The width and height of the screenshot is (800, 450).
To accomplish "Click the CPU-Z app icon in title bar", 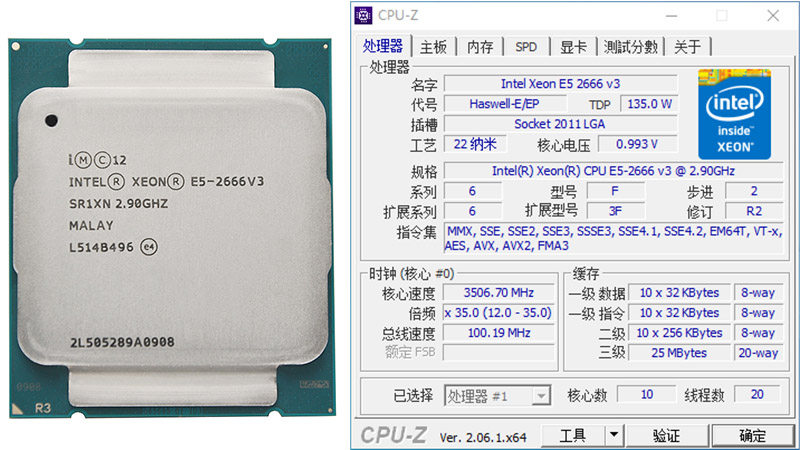I will (x=363, y=16).
